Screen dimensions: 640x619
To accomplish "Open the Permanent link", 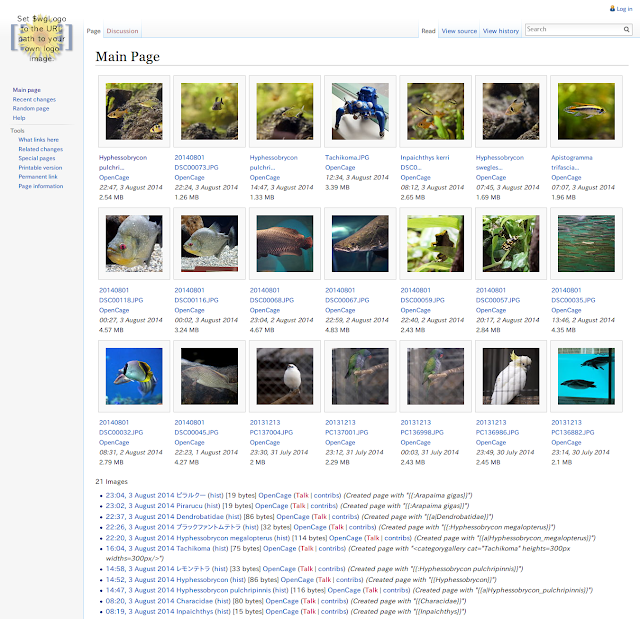I will tap(38, 177).
